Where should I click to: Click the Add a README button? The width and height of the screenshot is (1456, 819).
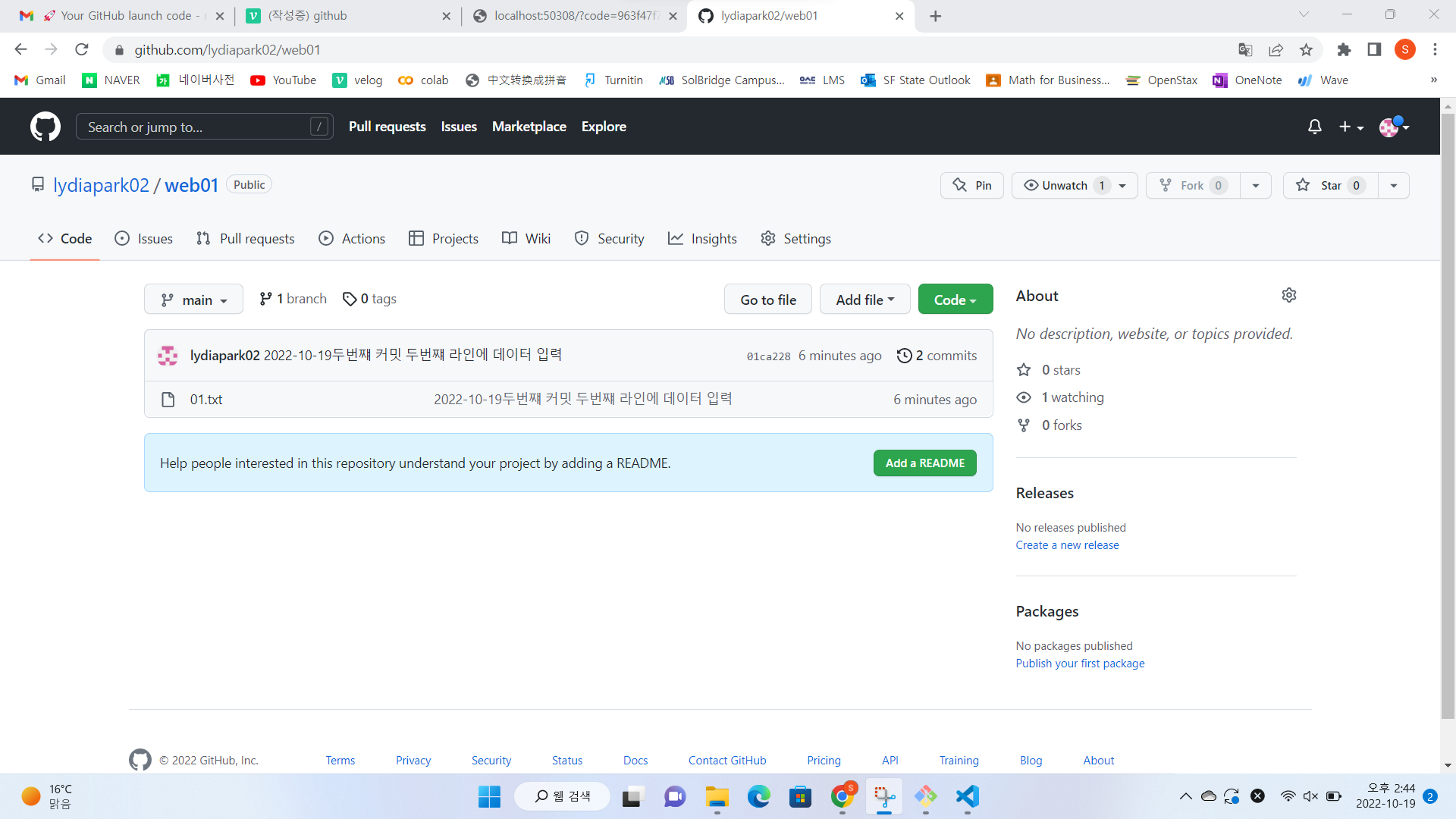[x=924, y=463]
